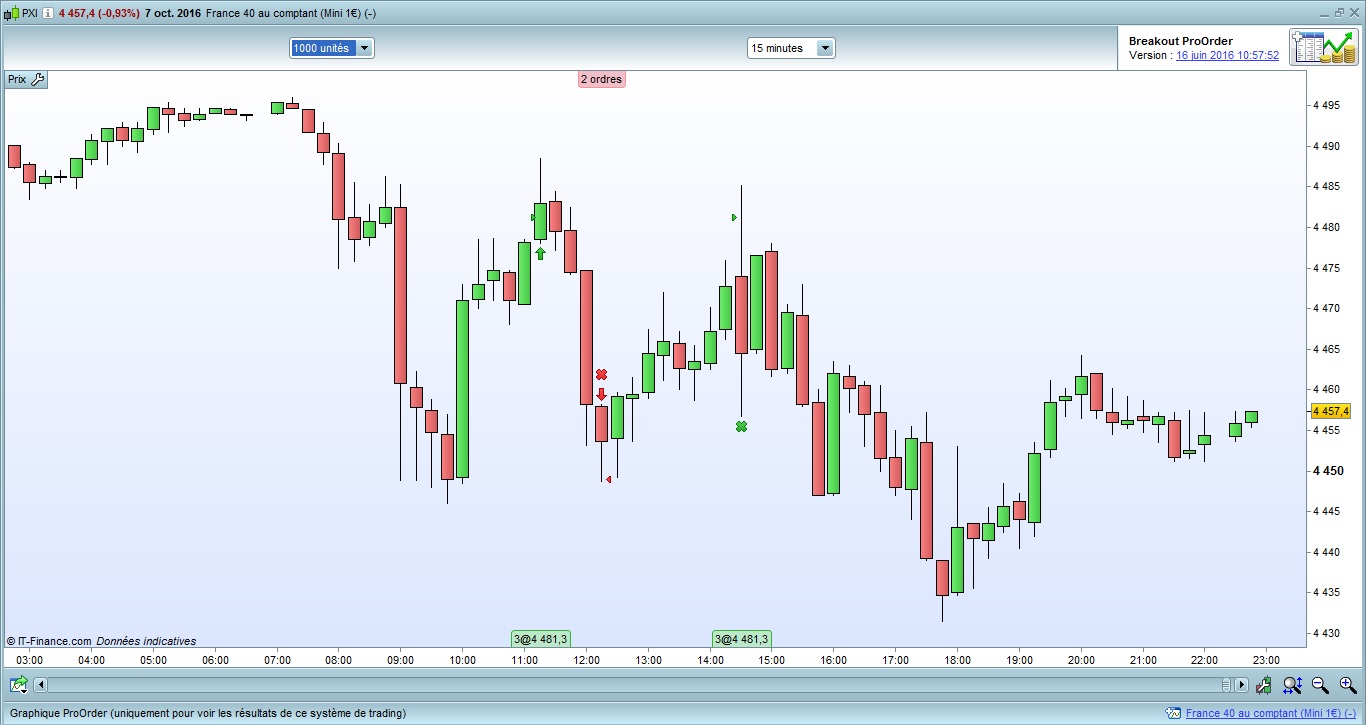Click the share chart icon at bottom left
The image size is (1366, 725).
19,685
